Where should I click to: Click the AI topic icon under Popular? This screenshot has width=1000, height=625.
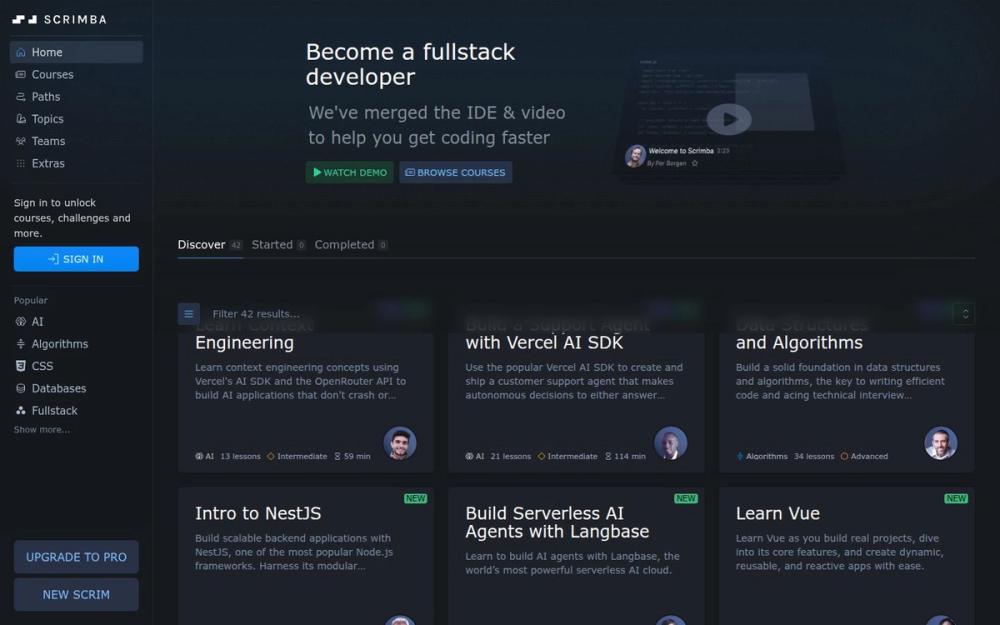click(21, 322)
